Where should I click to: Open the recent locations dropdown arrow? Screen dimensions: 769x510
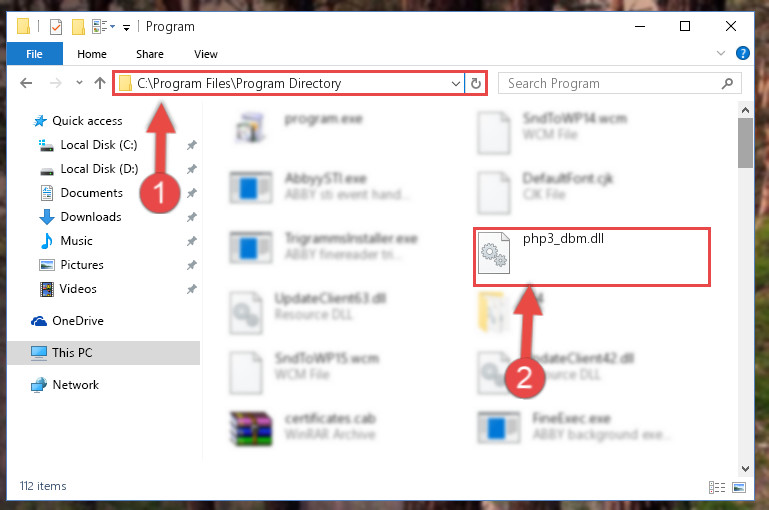click(x=79, y=83)
